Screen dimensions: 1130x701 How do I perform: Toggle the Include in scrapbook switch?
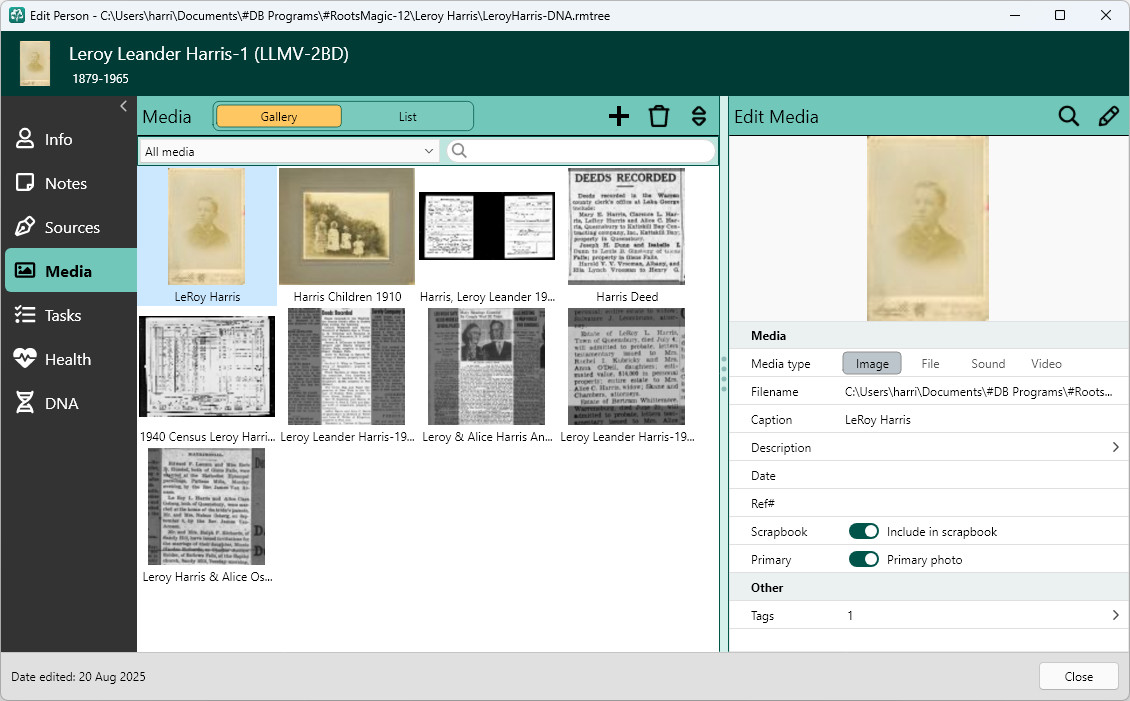coord(863,532)
